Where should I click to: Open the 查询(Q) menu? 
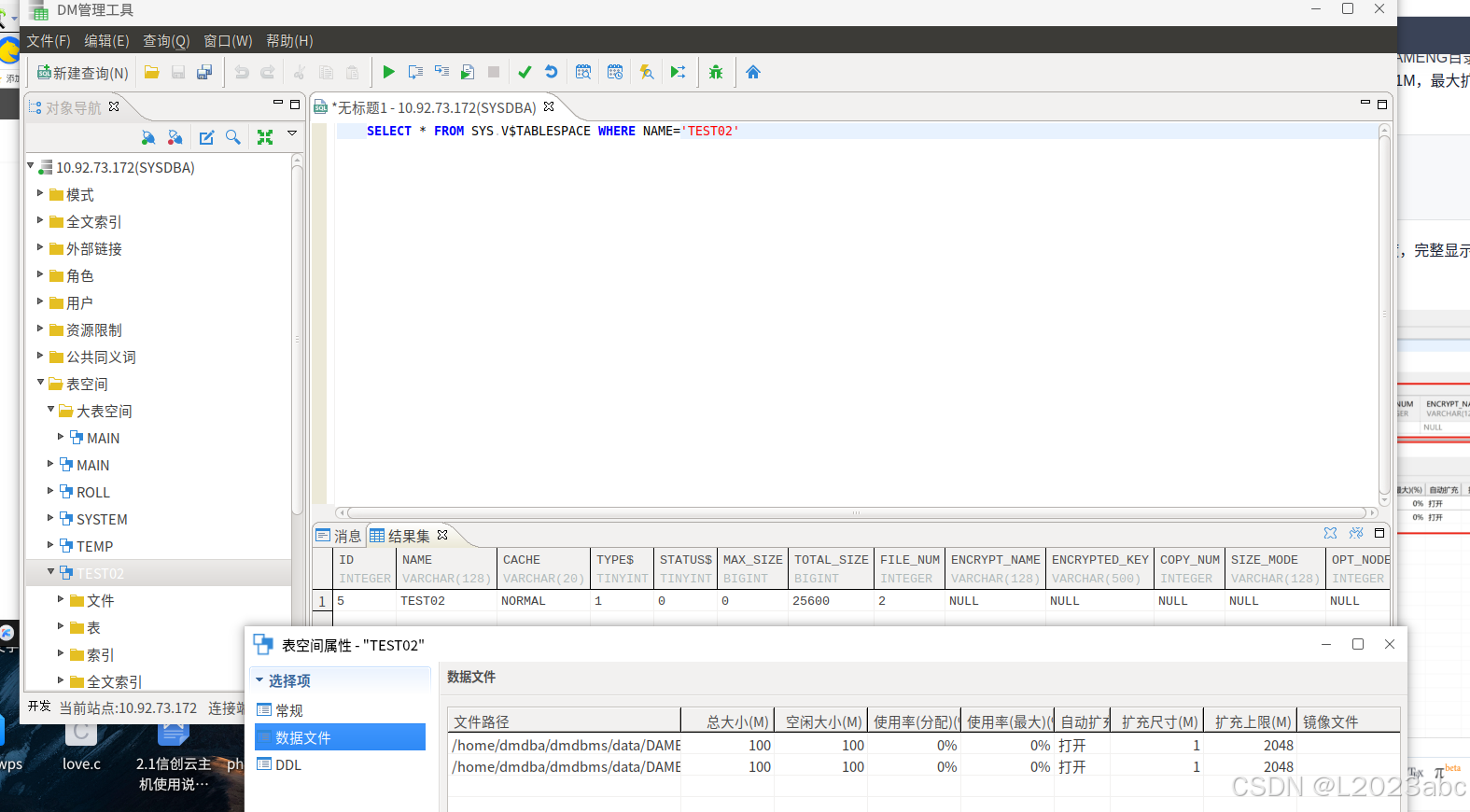click(x=166, y=41)
